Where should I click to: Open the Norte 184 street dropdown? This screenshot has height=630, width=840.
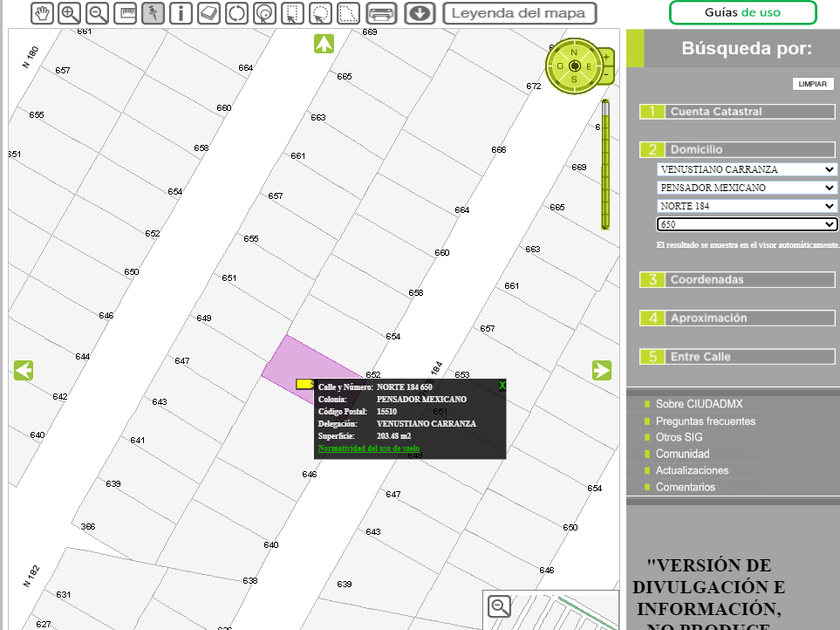pyautogui.click(x=746, y=206)
